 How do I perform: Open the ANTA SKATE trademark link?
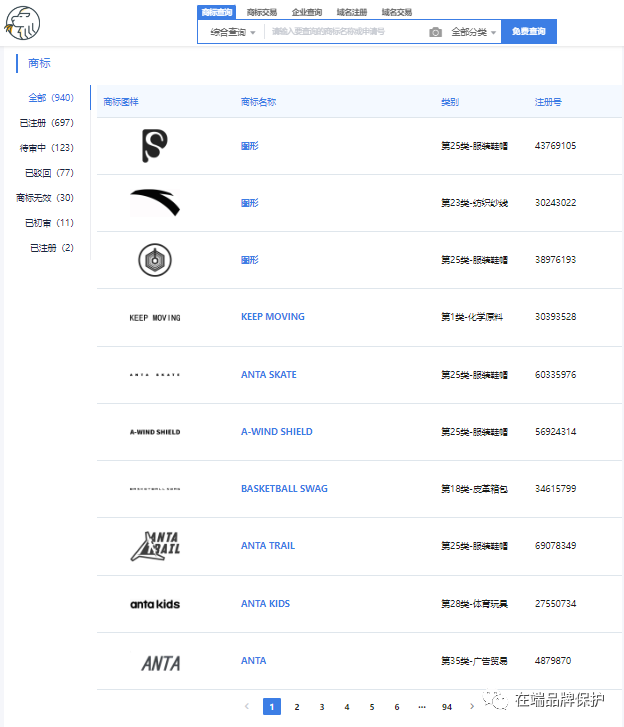[x=268, y=375]
